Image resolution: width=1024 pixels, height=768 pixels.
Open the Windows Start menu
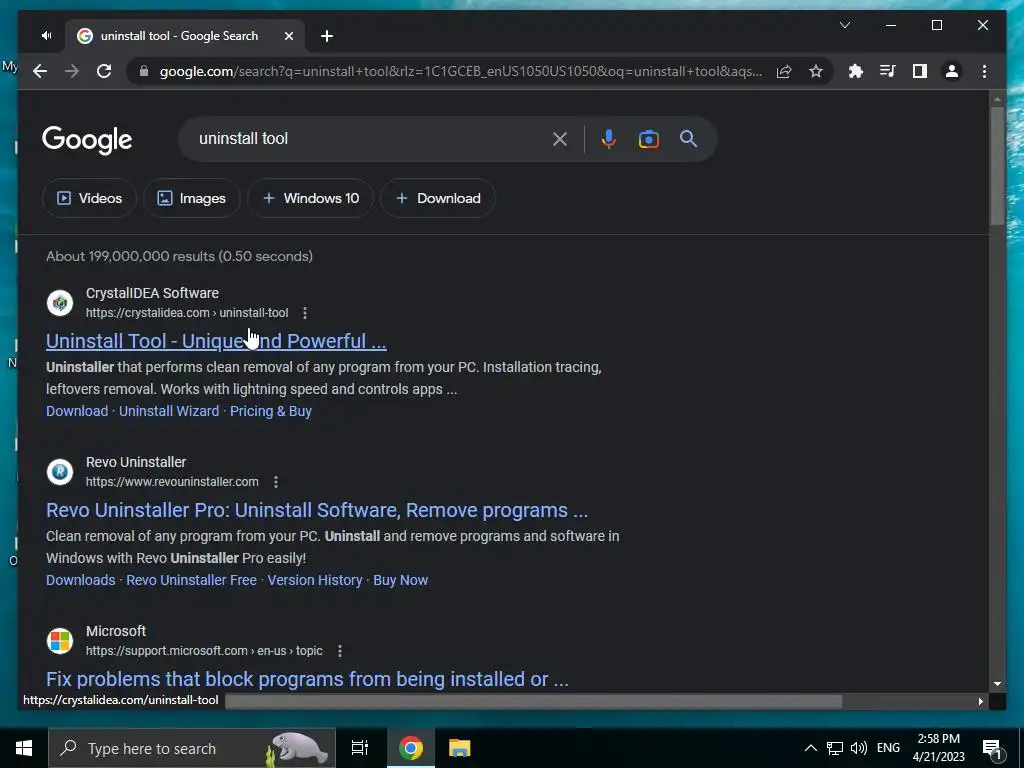point(24,748)
